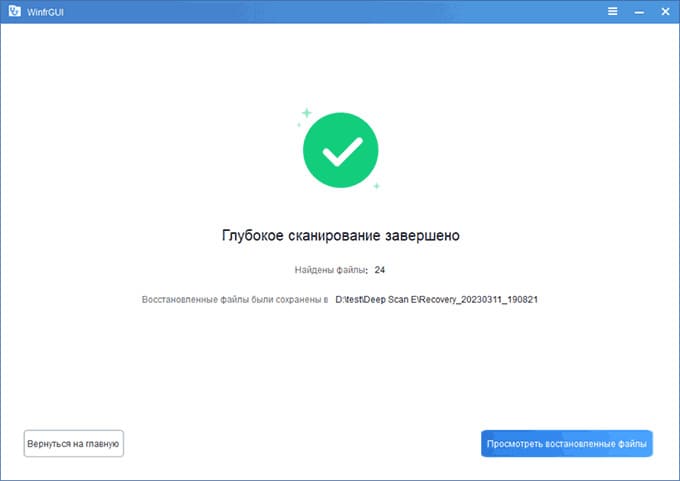Click the 'Найдены файлы:' label
This screenshot has width=680, height=481.
tap(331, 270)
